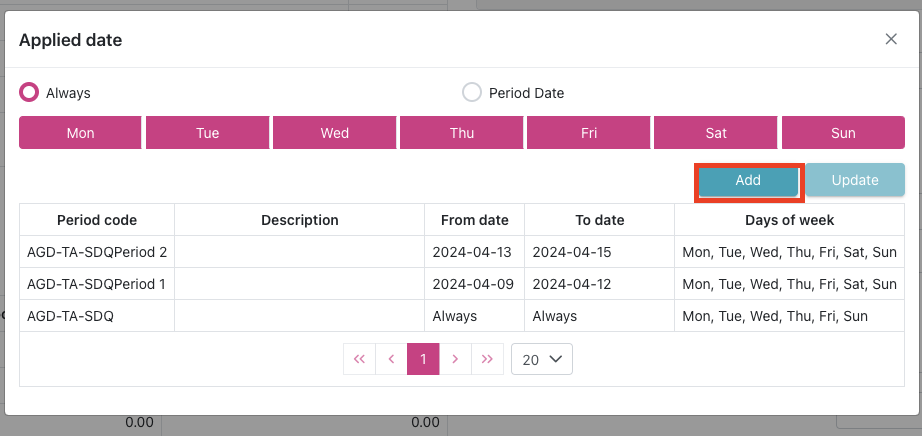This screenshot has height=436, width=922.
Task: Go to next page arrow
Action: tap(455, 359)
